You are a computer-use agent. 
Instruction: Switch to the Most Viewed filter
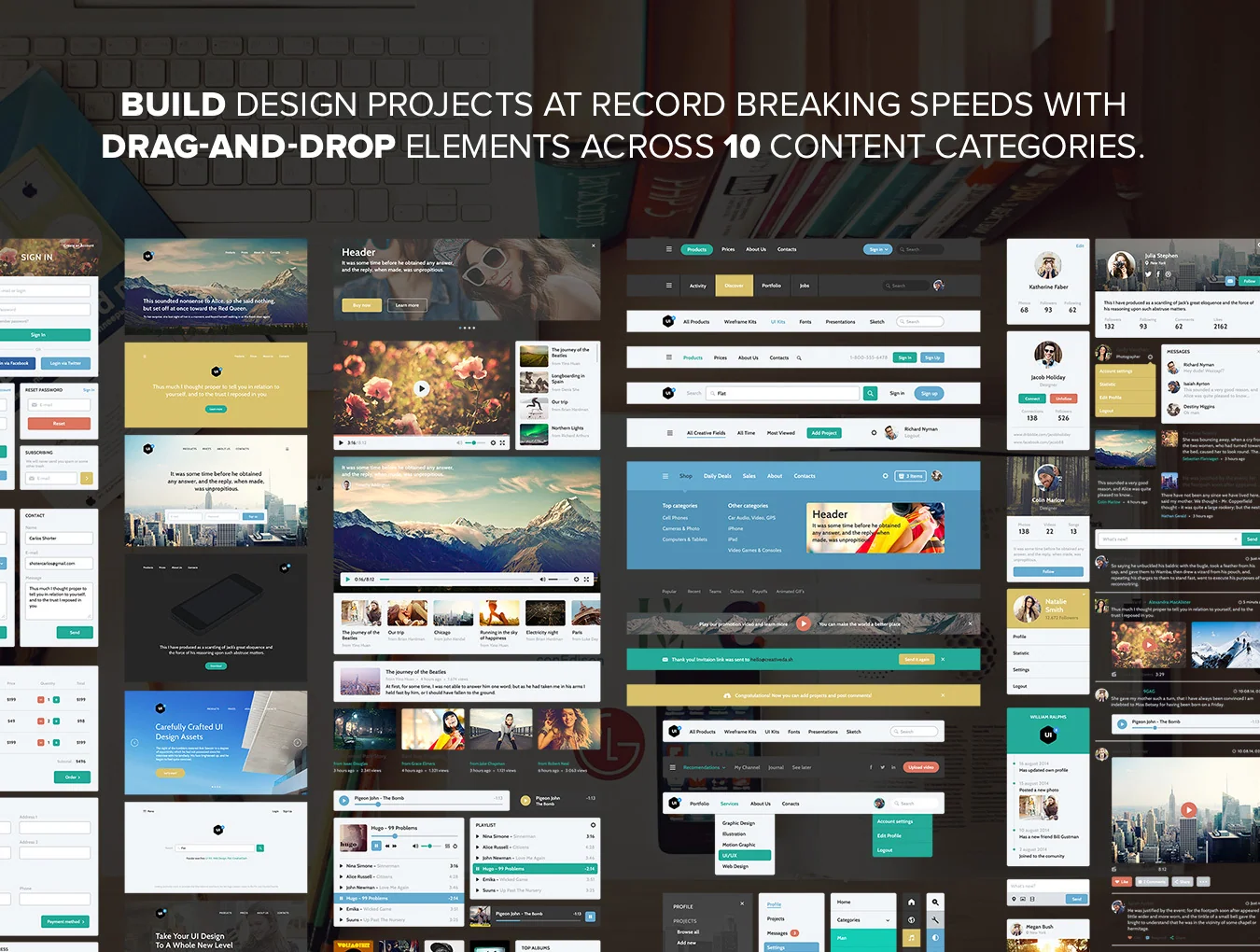tap(781, 433)
